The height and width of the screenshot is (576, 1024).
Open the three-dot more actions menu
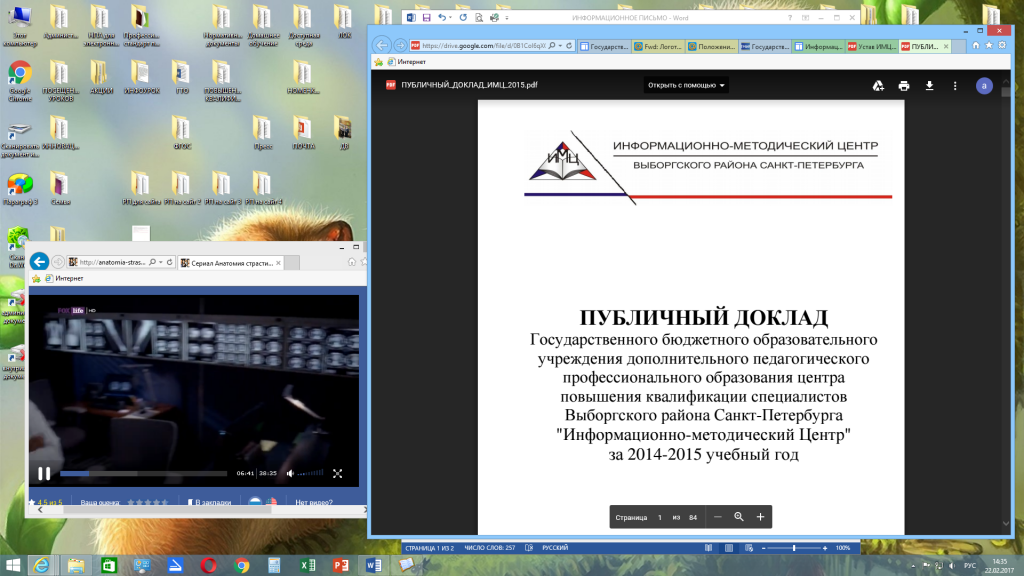tap(955, 86)
